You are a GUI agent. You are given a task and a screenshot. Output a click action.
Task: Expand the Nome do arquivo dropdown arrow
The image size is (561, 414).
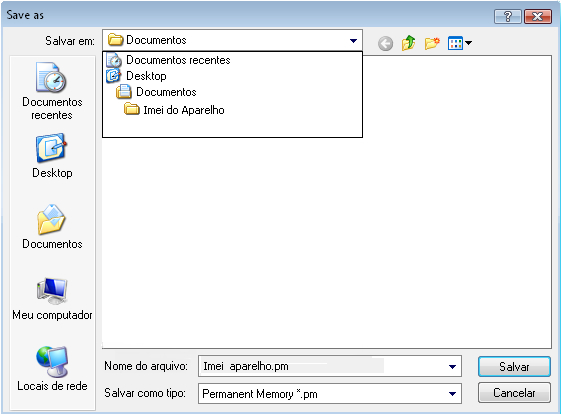pos(452,367)
